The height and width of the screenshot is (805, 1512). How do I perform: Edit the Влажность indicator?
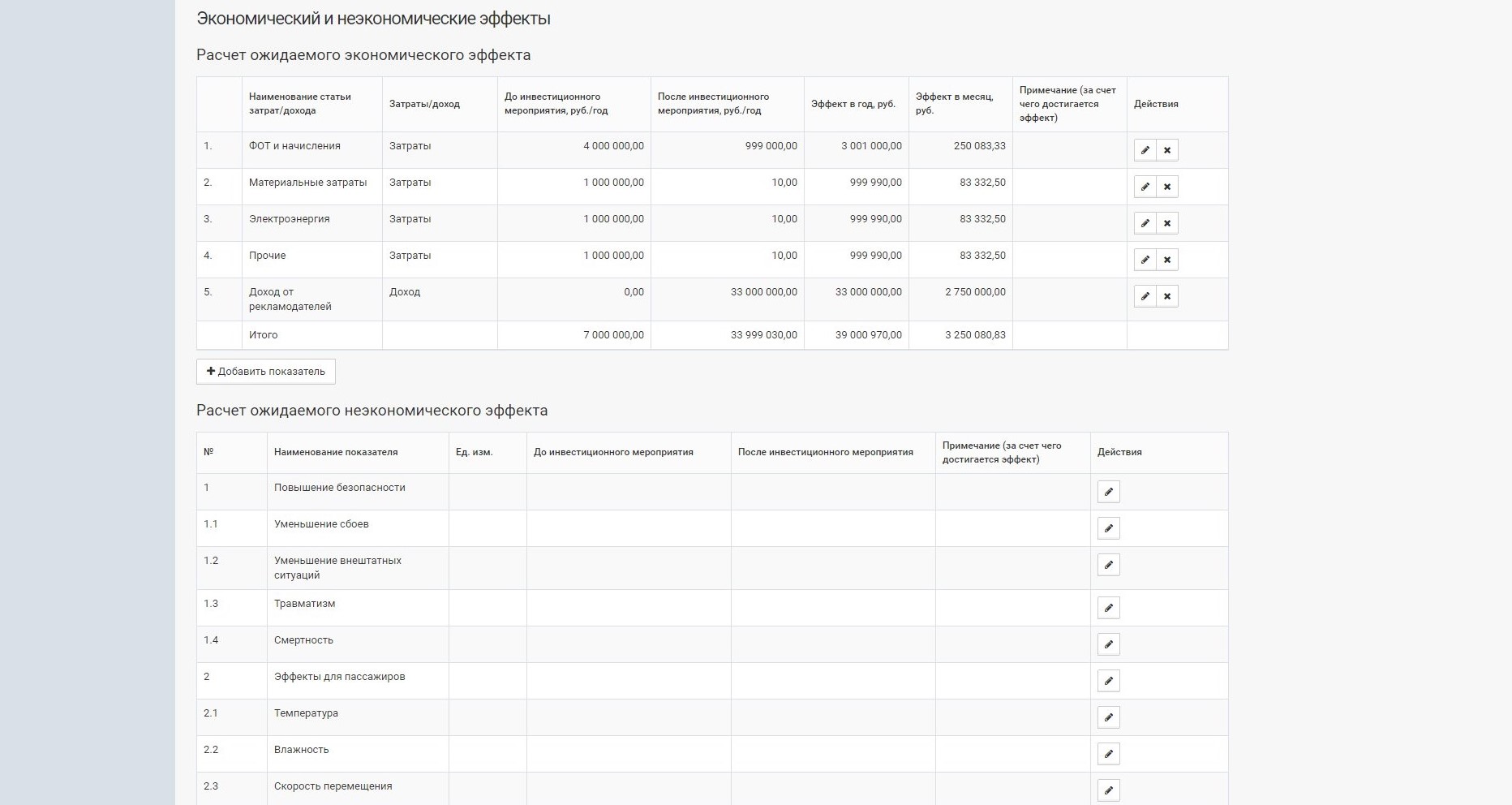point(1109,754)
